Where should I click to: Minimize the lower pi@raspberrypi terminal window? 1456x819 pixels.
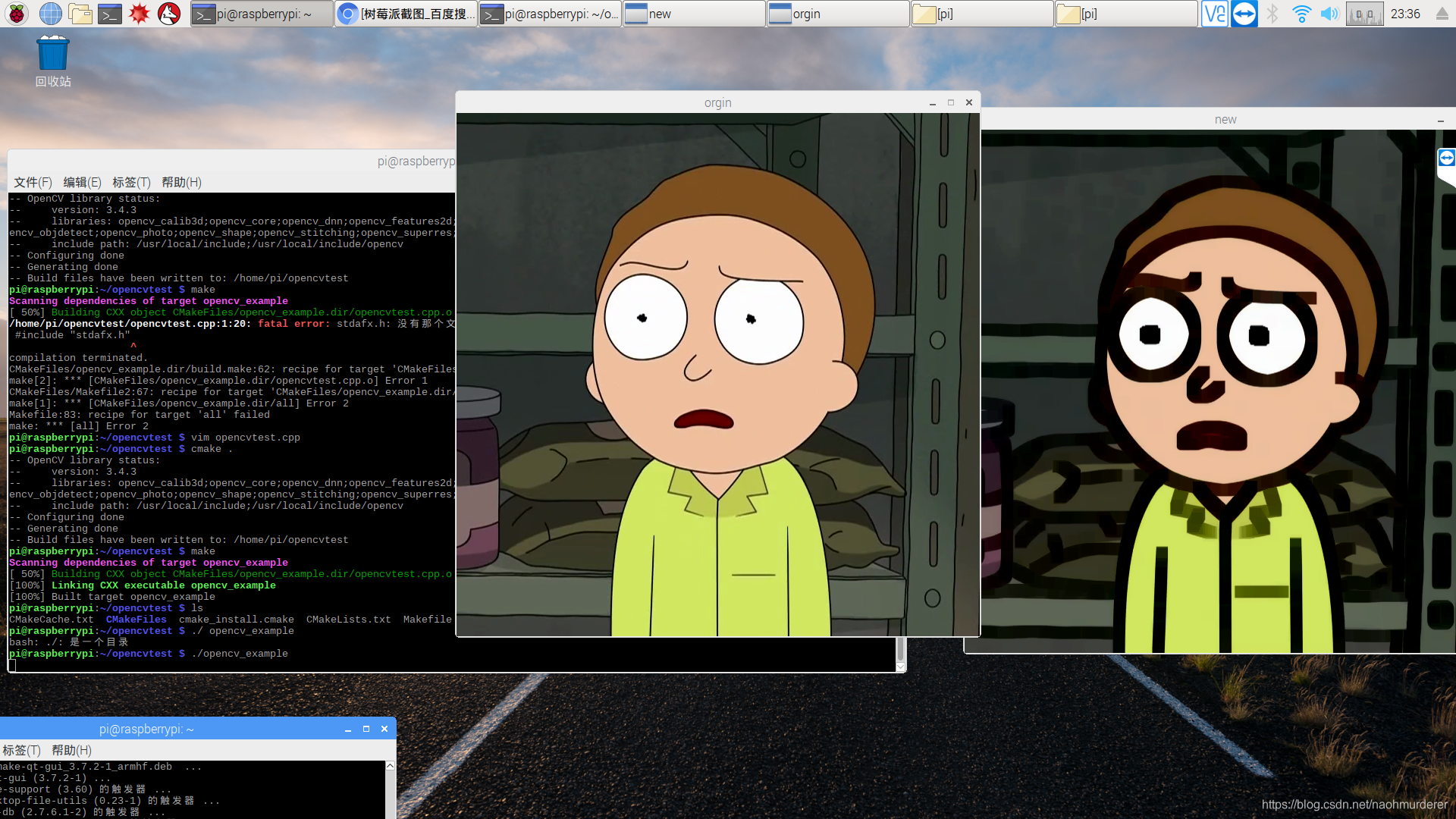pos(348,730)
